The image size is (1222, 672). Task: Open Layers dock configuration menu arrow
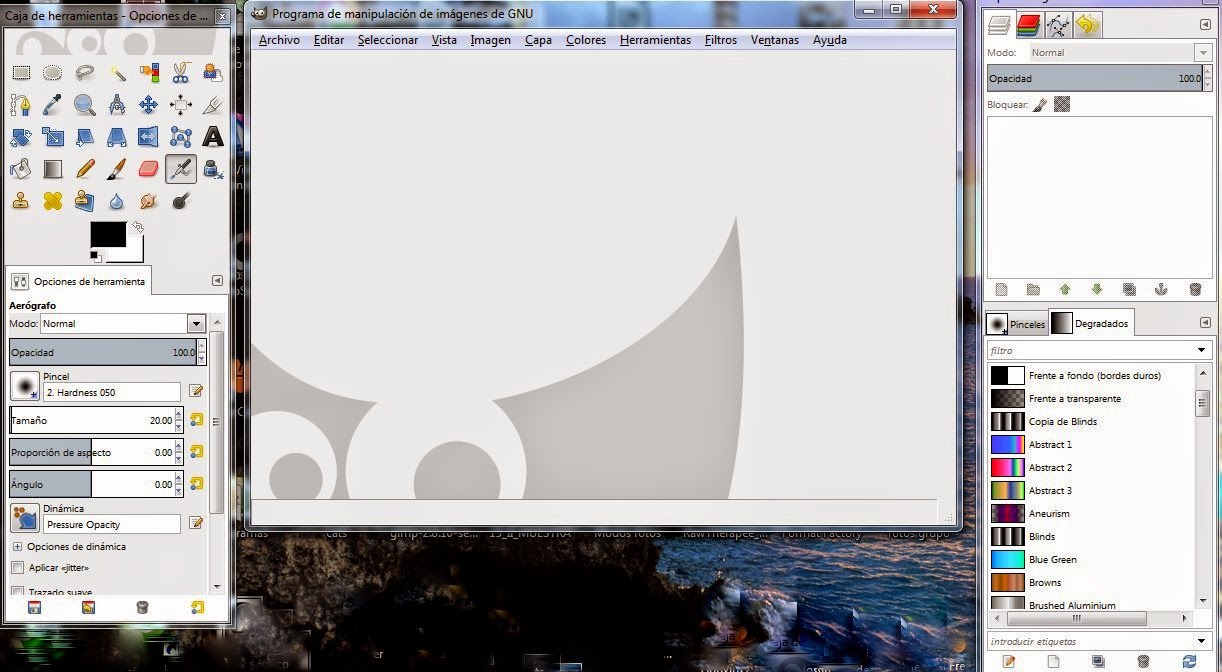(1205, 24)
